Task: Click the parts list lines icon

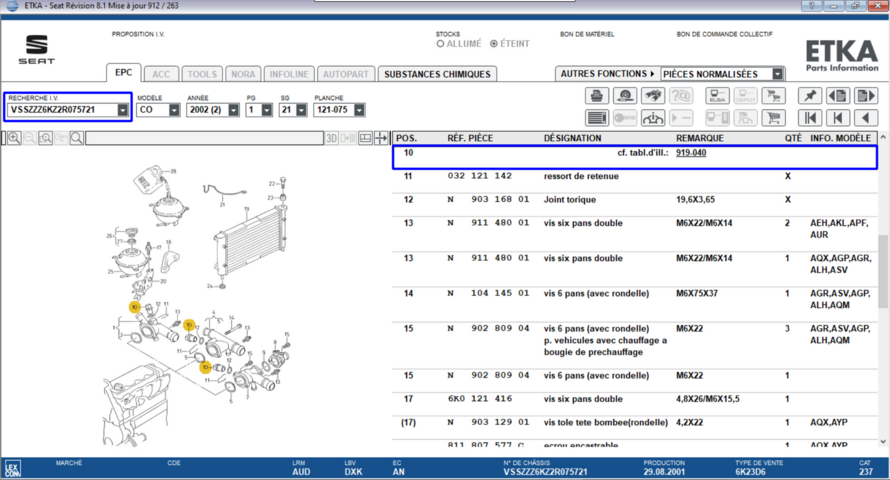Action: 597,117
